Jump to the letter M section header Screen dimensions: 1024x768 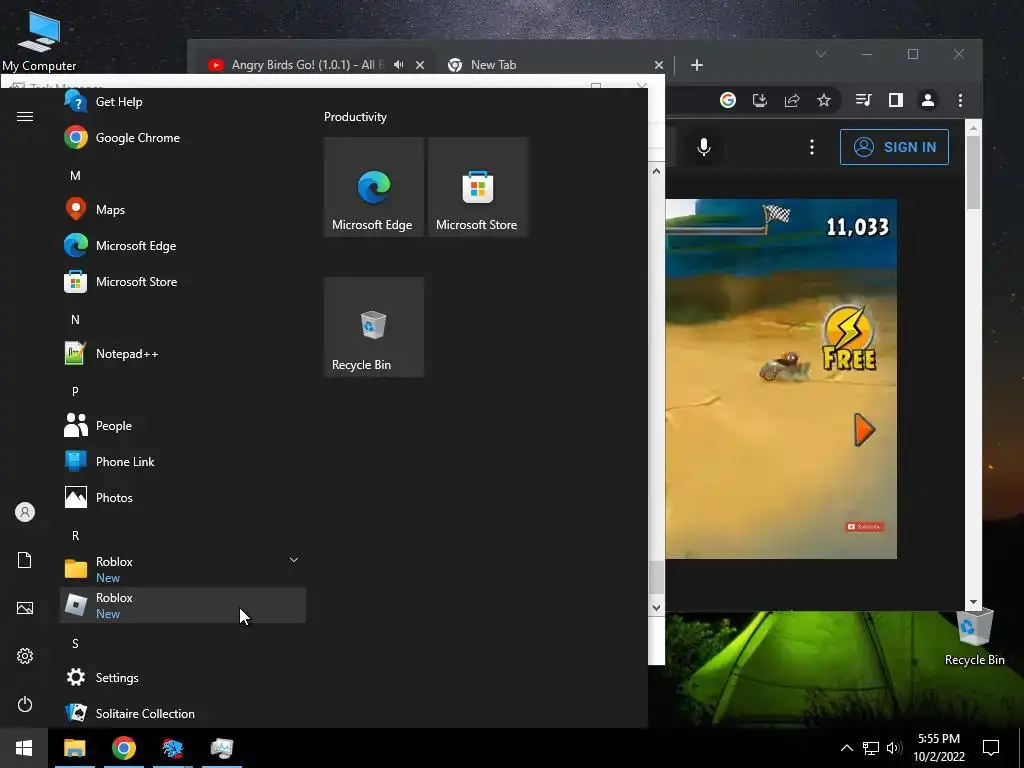point(75,176)
